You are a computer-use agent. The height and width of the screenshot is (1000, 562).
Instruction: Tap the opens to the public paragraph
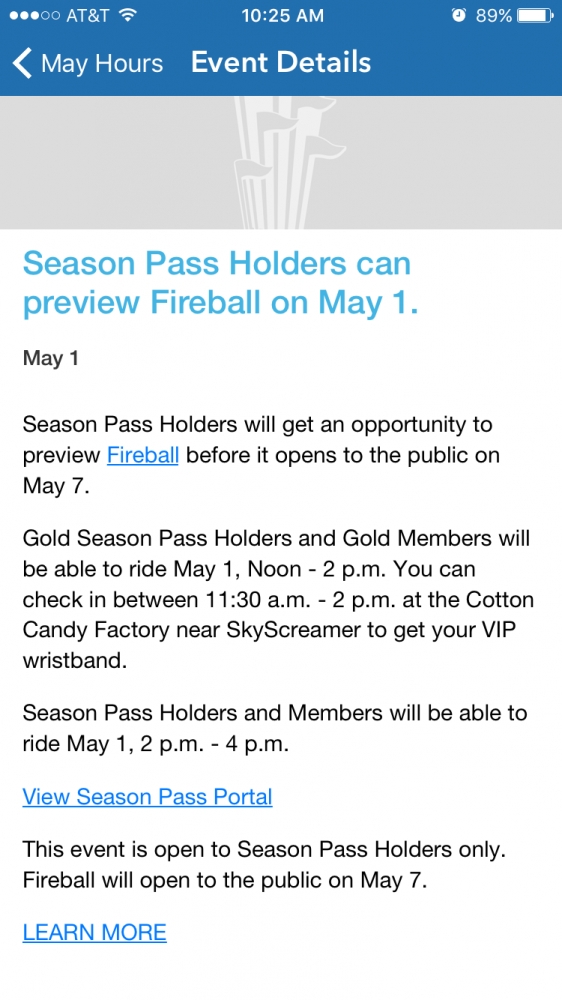point(262,455)
